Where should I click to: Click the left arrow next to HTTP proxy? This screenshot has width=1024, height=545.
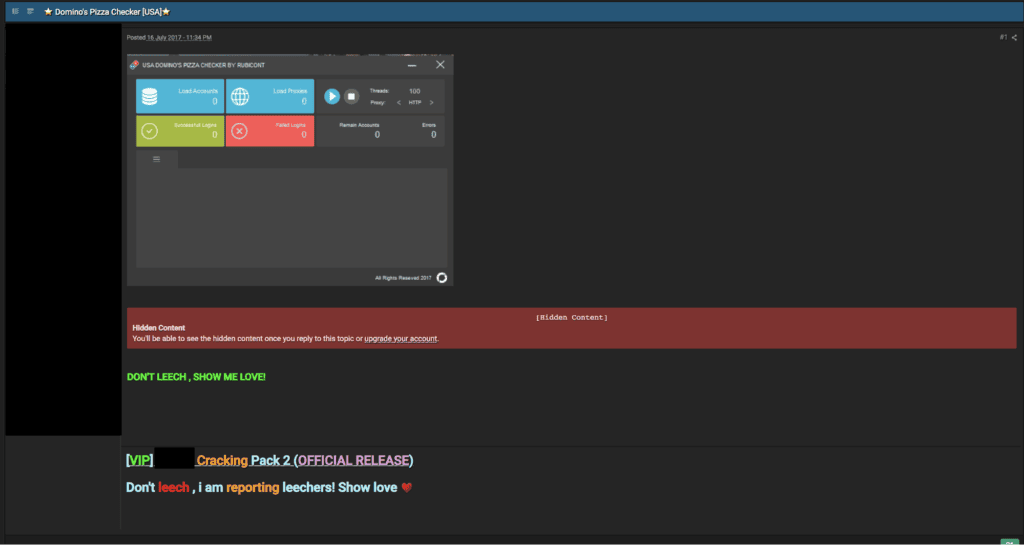(398, 102)
